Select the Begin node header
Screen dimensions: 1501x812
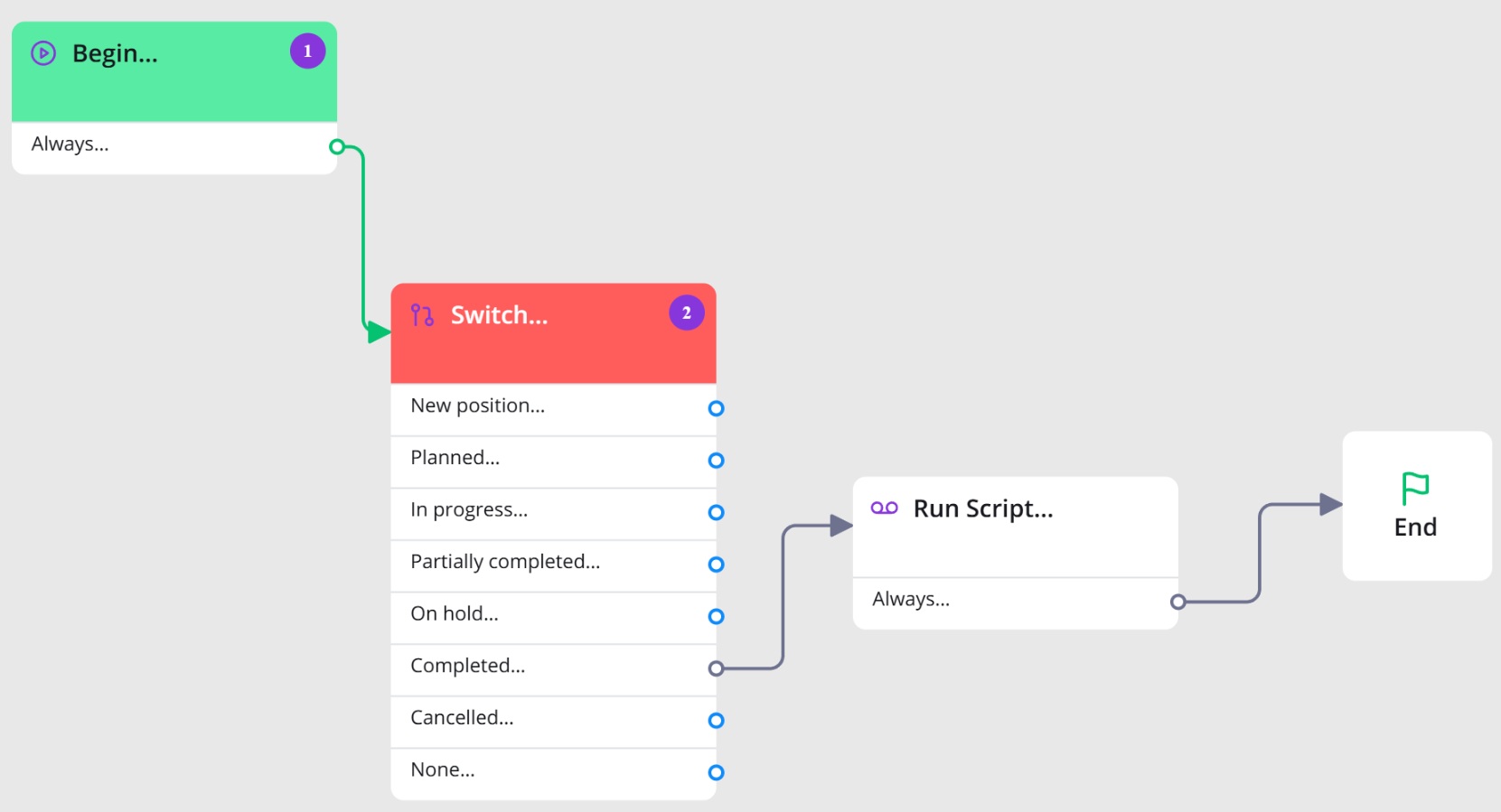tap(174, 72)
